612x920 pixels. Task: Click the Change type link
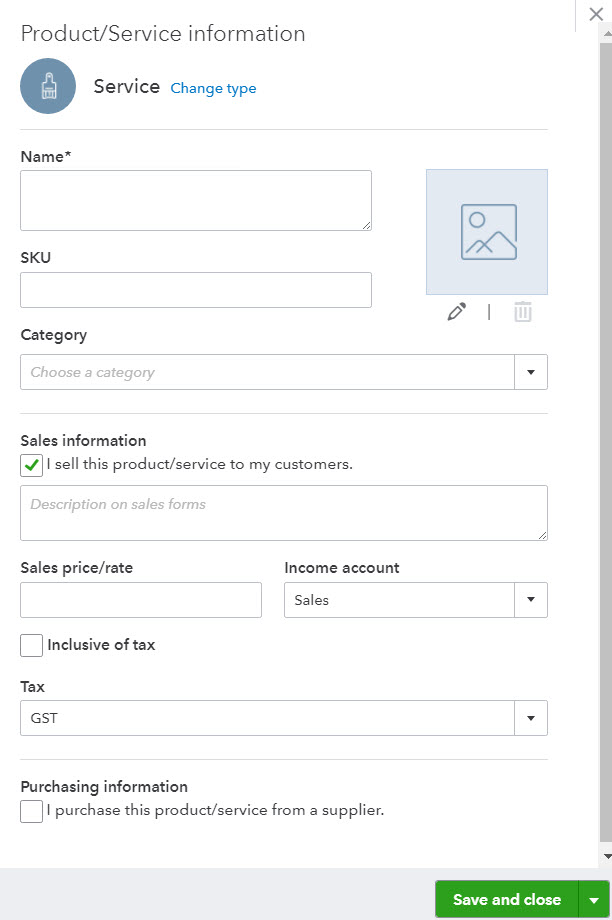(x=213, y=88)
